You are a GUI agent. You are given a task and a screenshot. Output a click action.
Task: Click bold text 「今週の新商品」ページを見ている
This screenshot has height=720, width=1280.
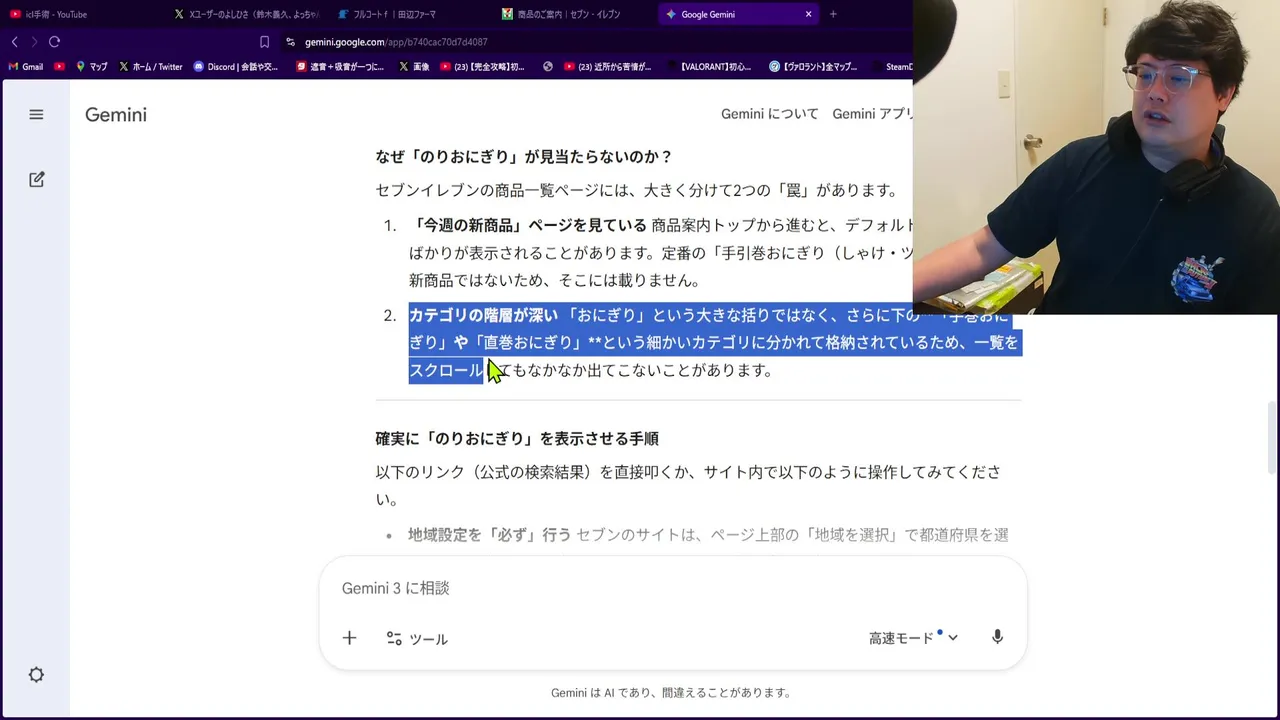(528, 225)
